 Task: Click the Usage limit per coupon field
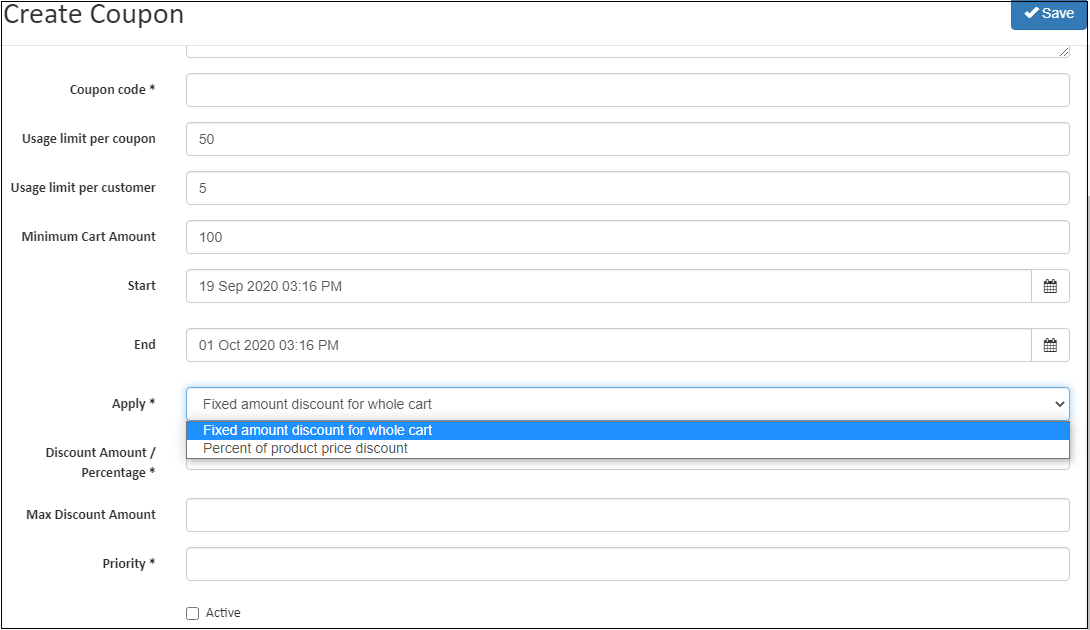(627, 139)
